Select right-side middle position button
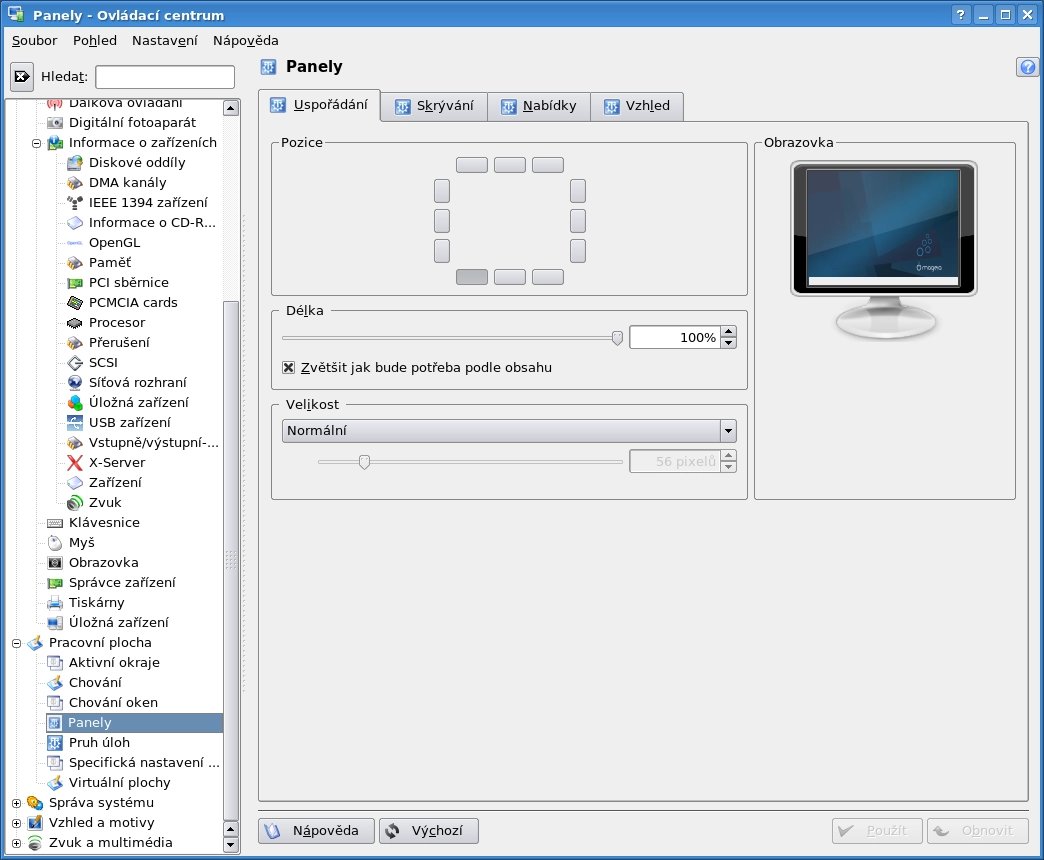The image size is (1044, 860). point(578,221)
